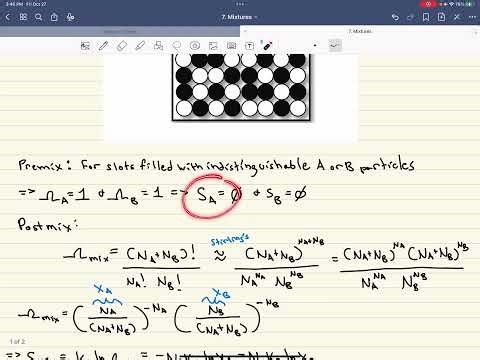Switch to the left grayed-out document tab
Screen dimensions: 480x360
pyautogui.click(x=120, y=31)
